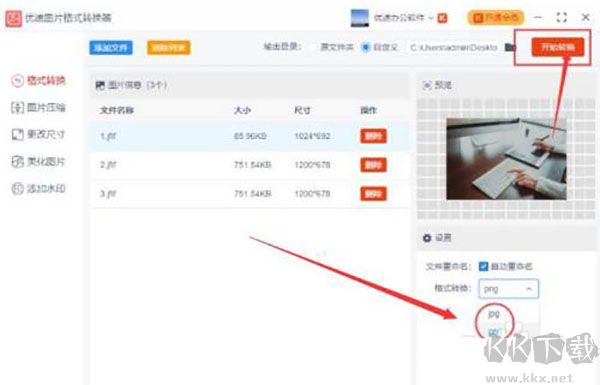Click the 图片信息 header image icon
Image resolution: width=600 pixels, height=385 pixels.
[100, 85]
